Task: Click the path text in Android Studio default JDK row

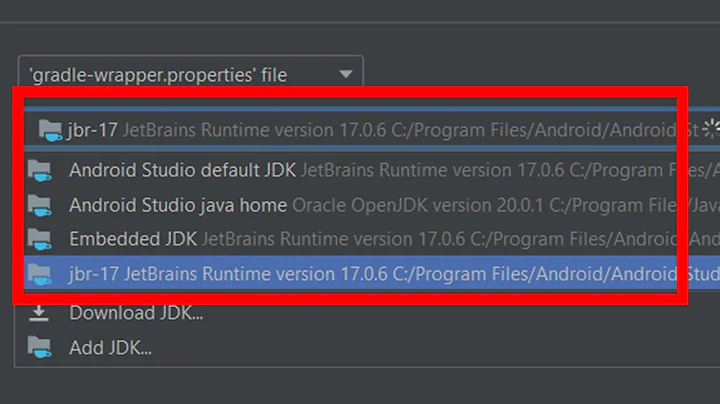Action: pyautogui.click(x=644, y=170)
